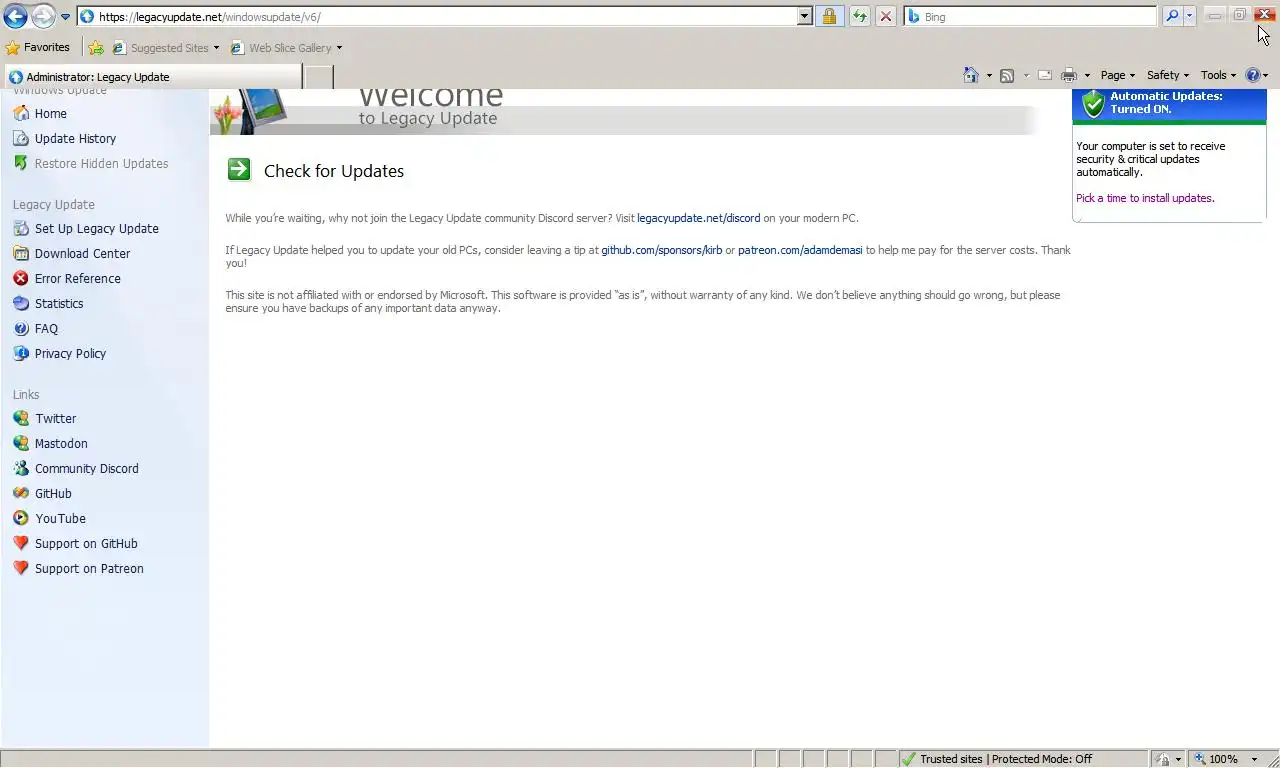
Task: Open the Download Center link
Action: [x=82, y=253]
